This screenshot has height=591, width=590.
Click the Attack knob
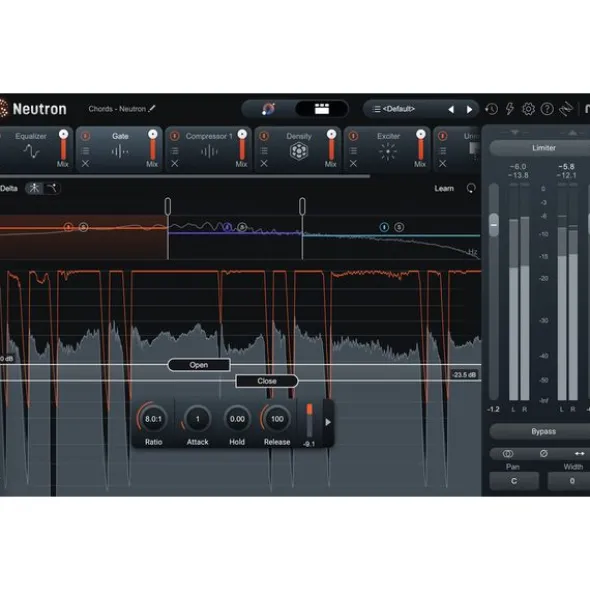(198, 419)
